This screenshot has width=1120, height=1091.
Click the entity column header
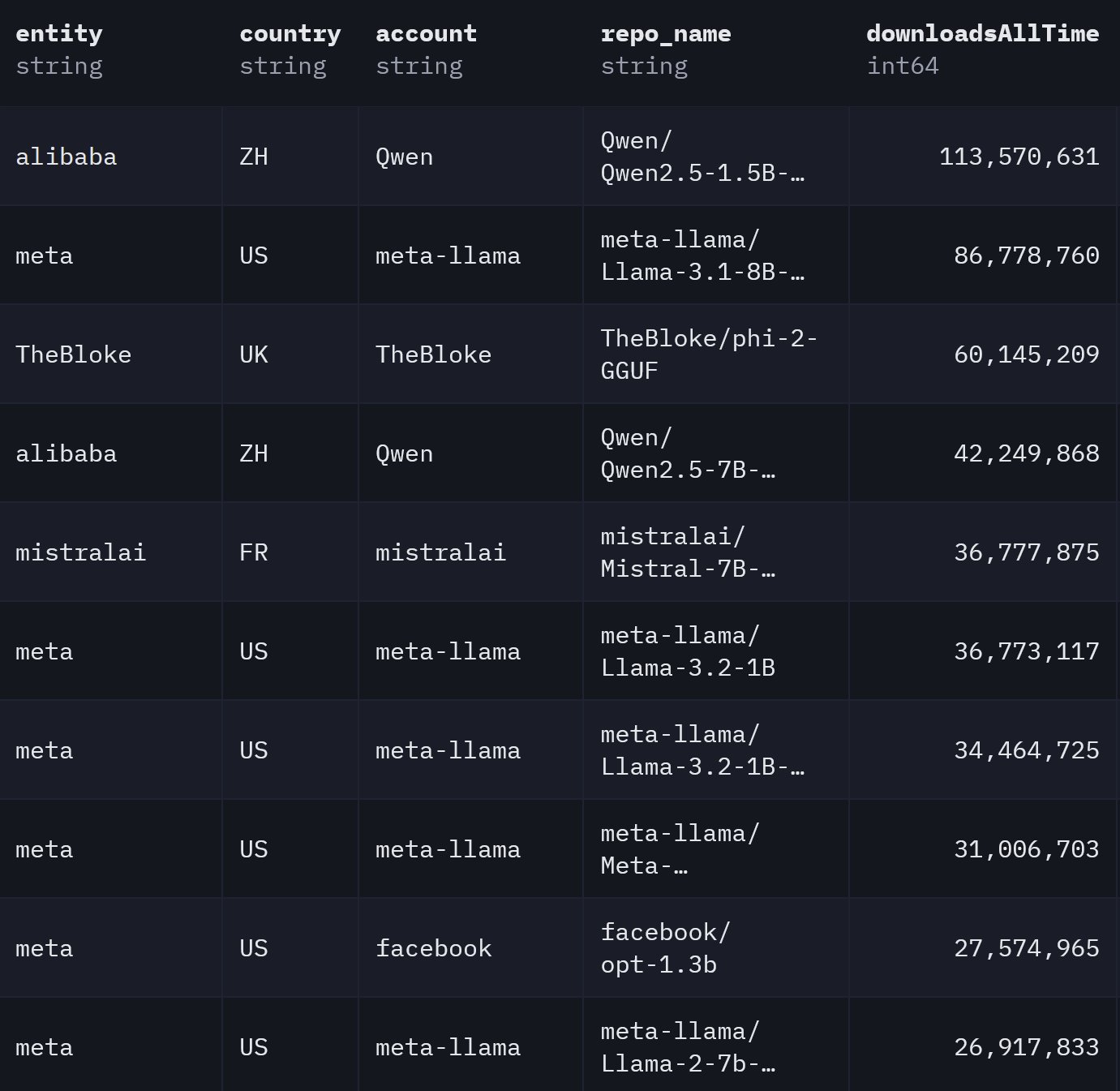click(59, 34)
